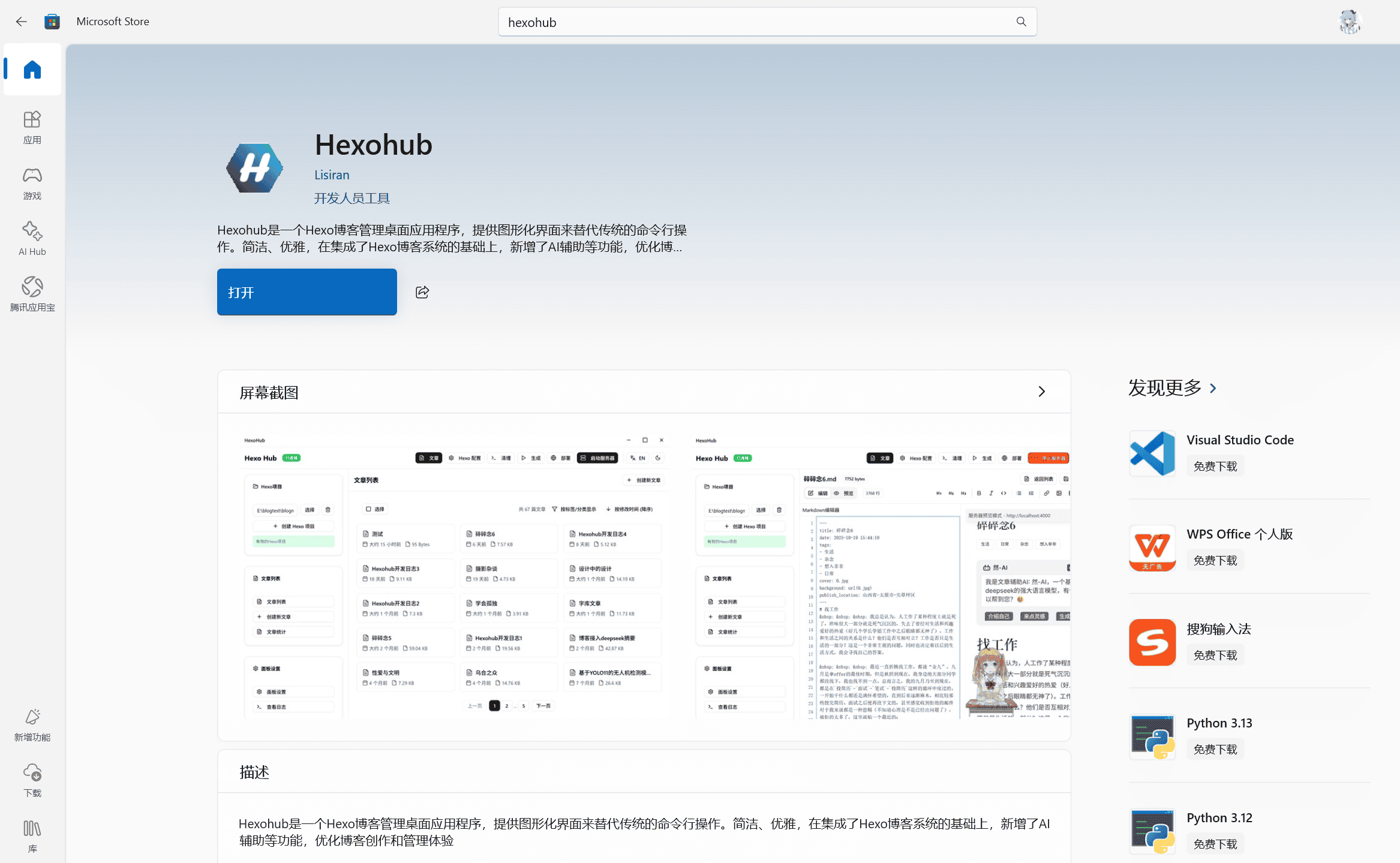This screenshot has height=863, width=1400.
Task: Open What's New in sidebar
Action: 32,724
